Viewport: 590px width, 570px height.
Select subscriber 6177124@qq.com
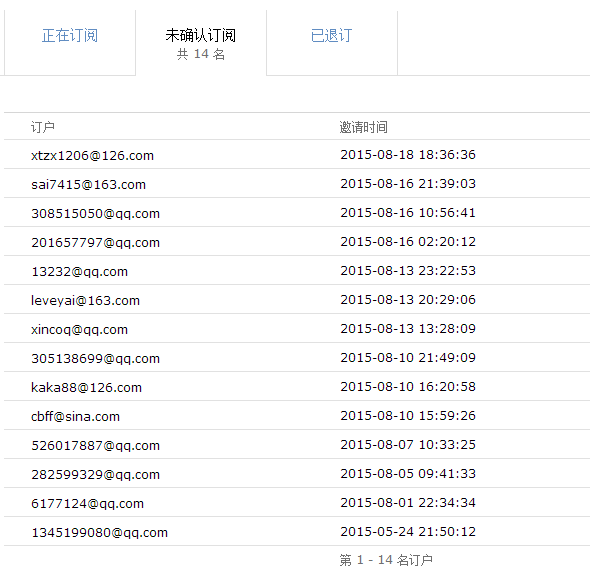(x=87, y=503)
